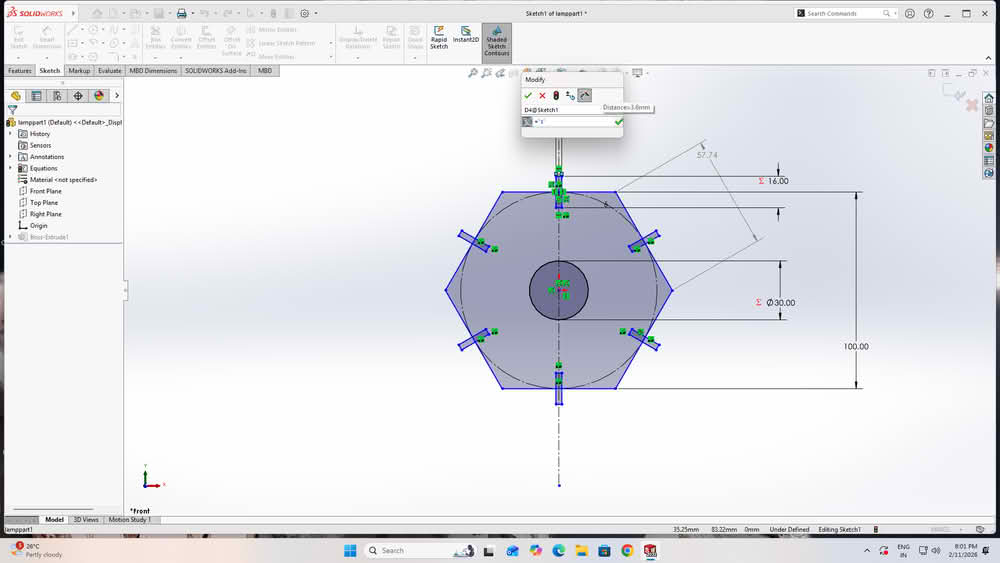Open the Evaluate ribbon tab
1000x563 pixels.
(110, 71)
